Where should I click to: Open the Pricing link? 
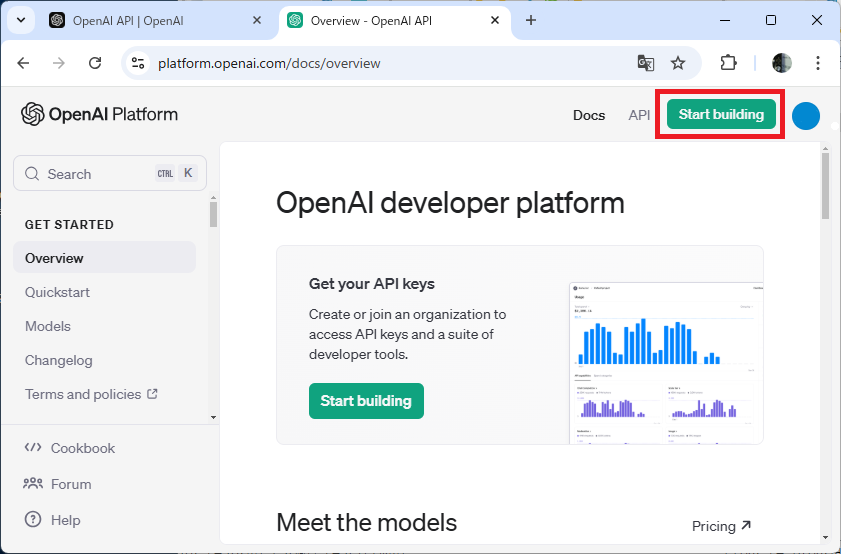click(721, 526)
